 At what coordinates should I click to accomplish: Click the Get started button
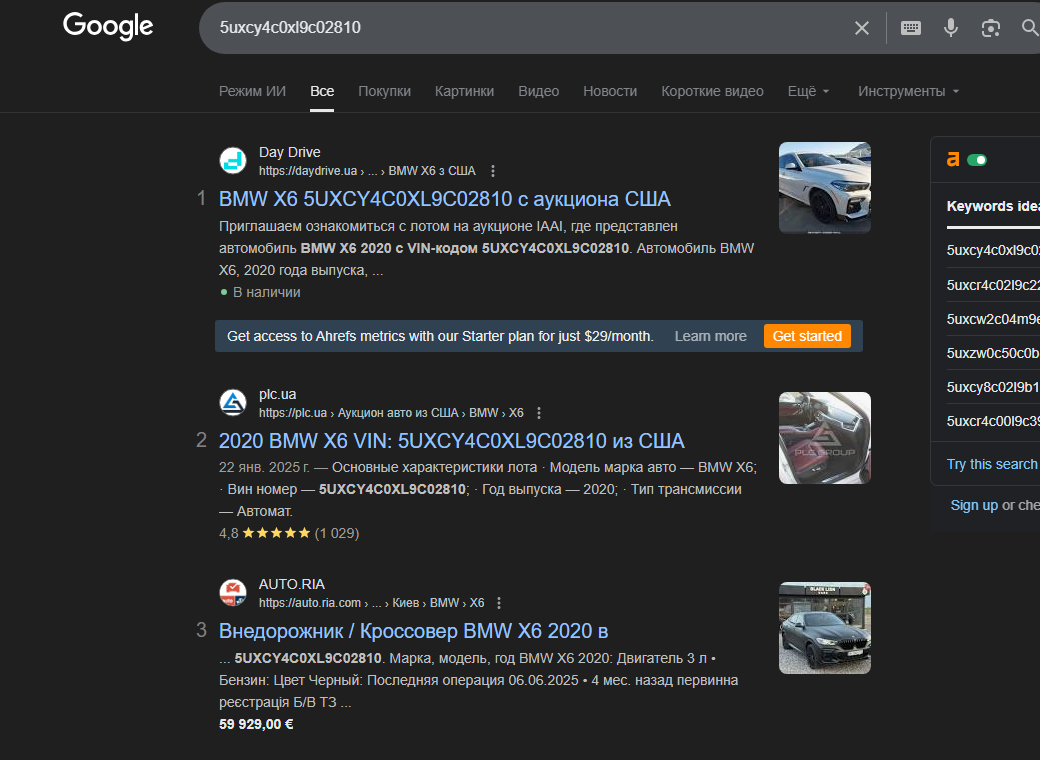click(x=807, y=336)
